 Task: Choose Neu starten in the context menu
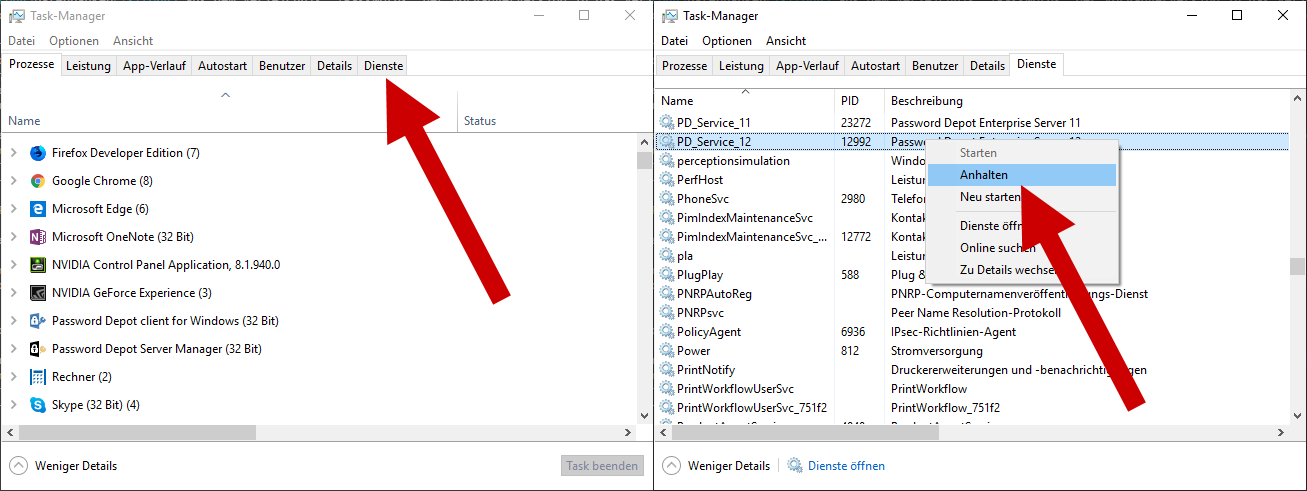coord(1021,196)
